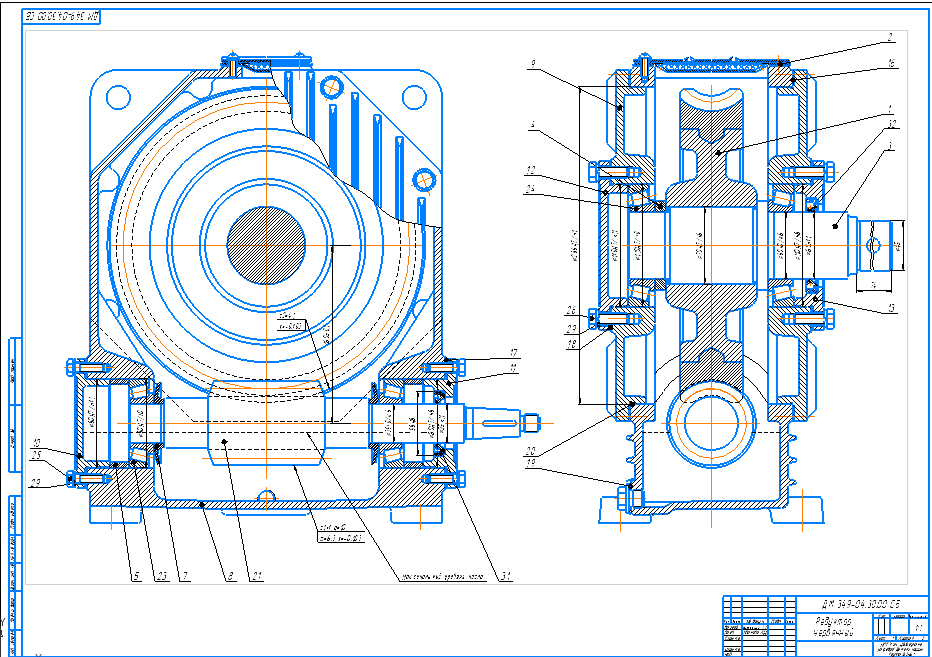Image resolution: width=932 pixels, height=657 pixels.
Task: Select drawing number ДМ 349-04.10.00 СБ in title block
Action: [861, 603]
